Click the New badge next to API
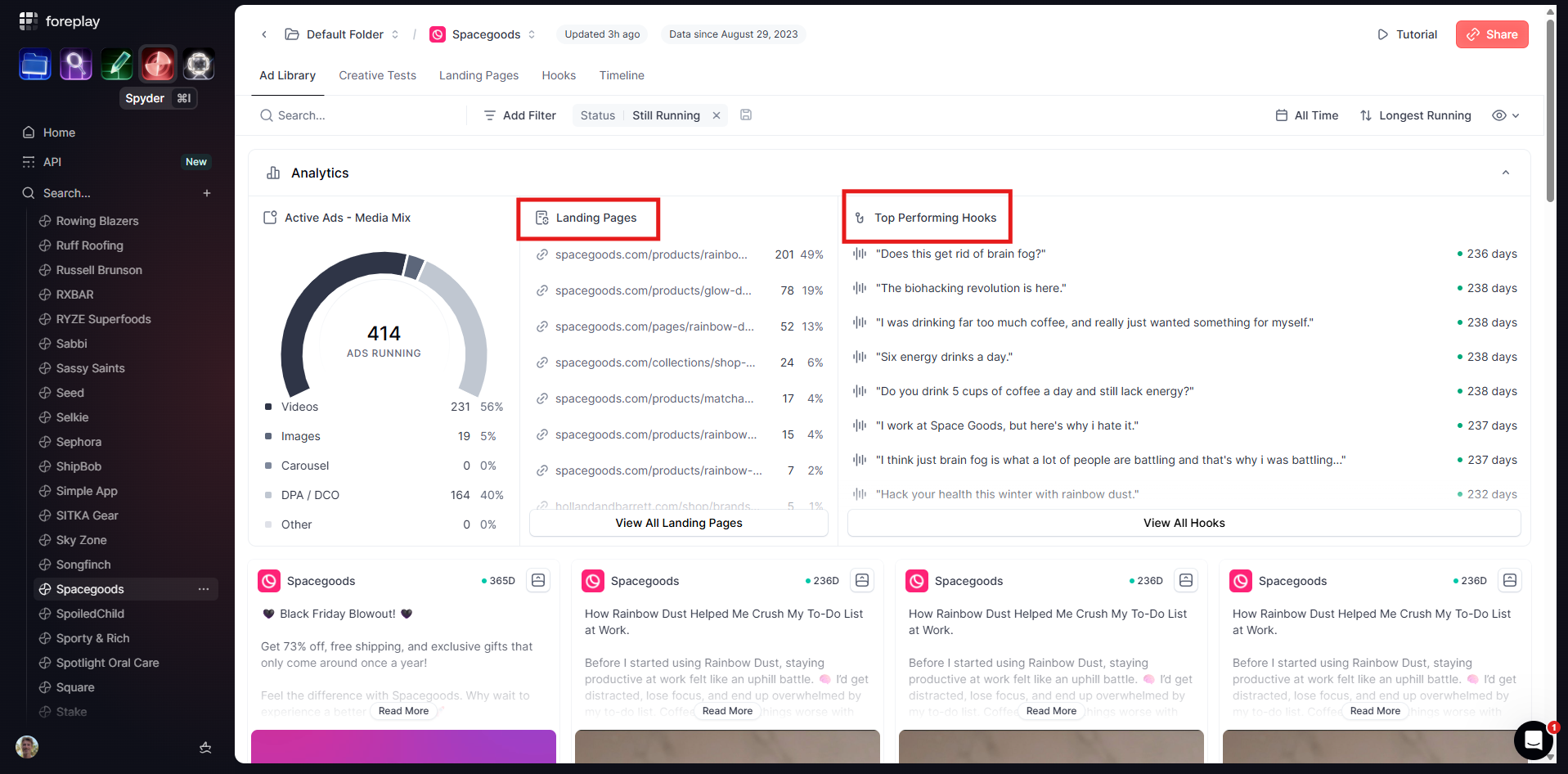The width and height of the screenshot is (1568, 774). click(x=196, y=162)
